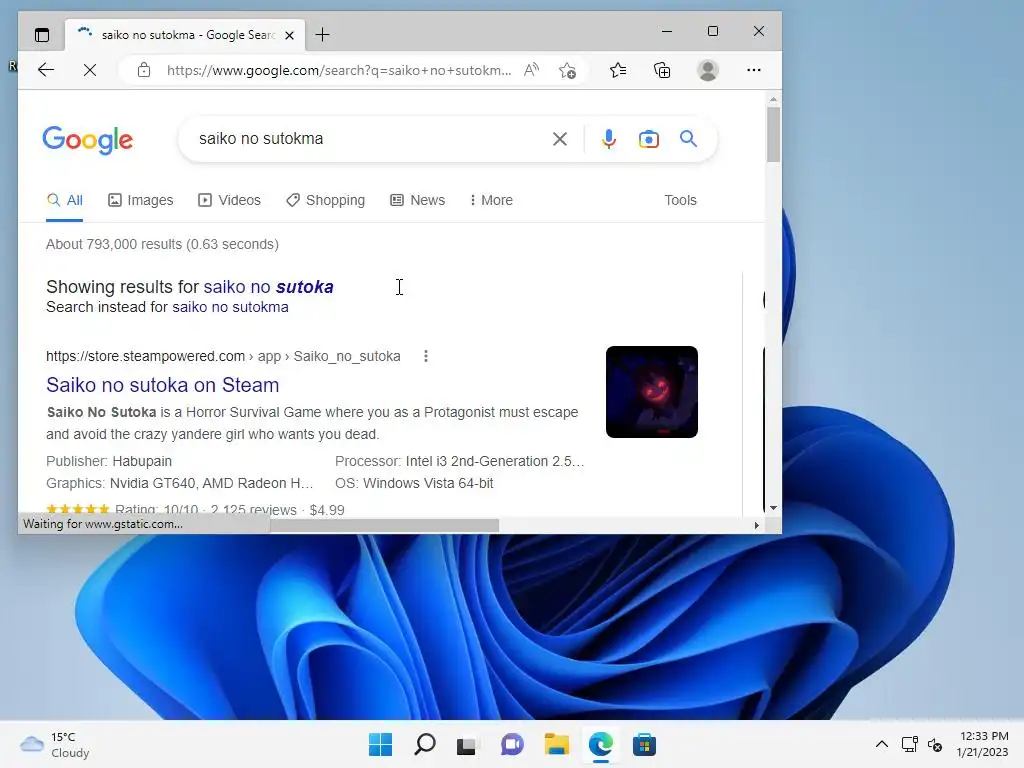Open the Steam result's three-dot menu
The height and width of the screenshot is (768, 1024).
[426, 356]
